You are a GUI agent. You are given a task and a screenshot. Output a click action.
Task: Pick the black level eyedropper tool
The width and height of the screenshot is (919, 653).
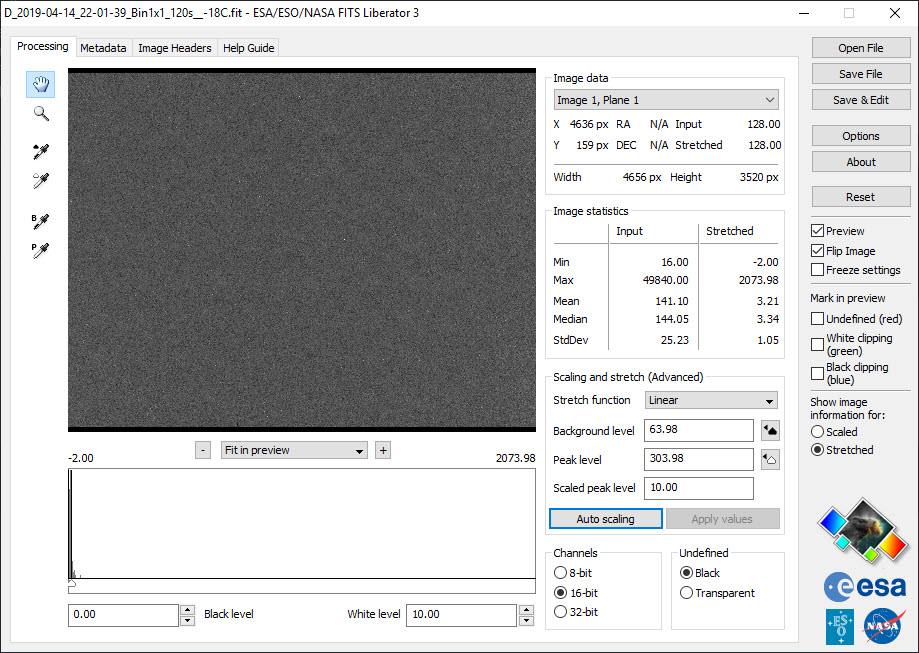pos(40,151)
